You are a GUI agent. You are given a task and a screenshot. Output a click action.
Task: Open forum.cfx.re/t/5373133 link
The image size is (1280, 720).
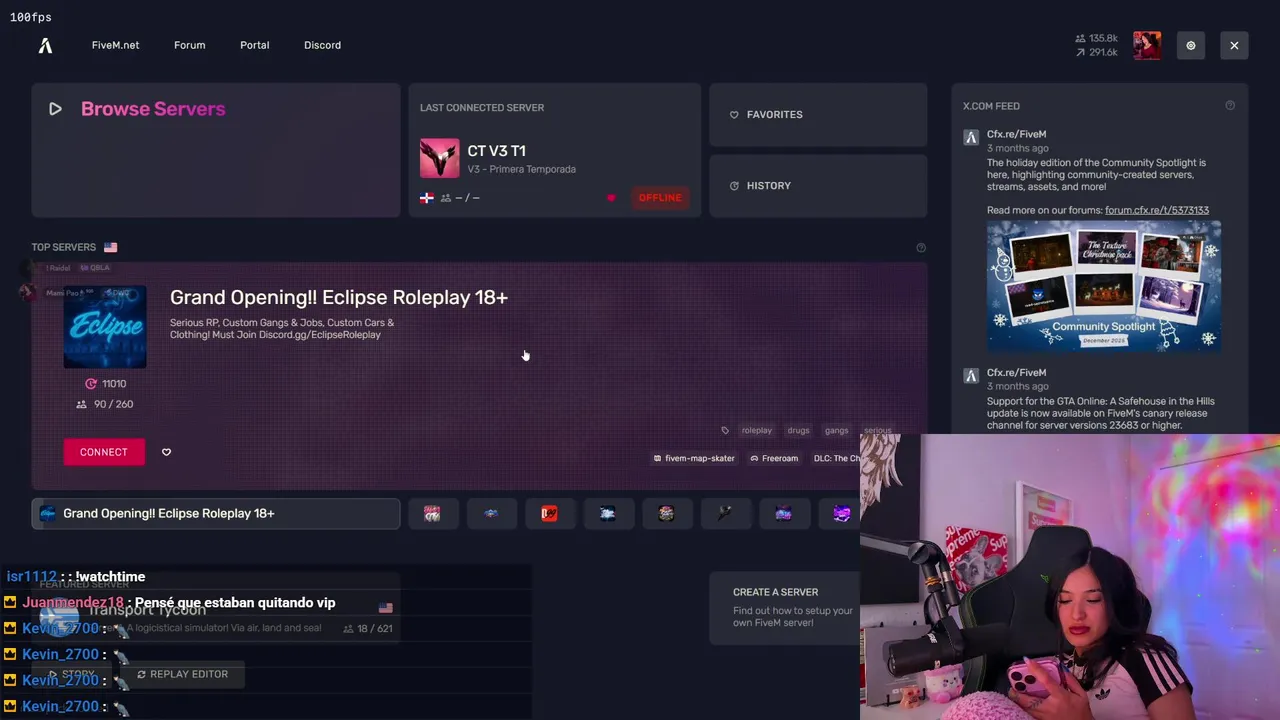pos(1157,210)
